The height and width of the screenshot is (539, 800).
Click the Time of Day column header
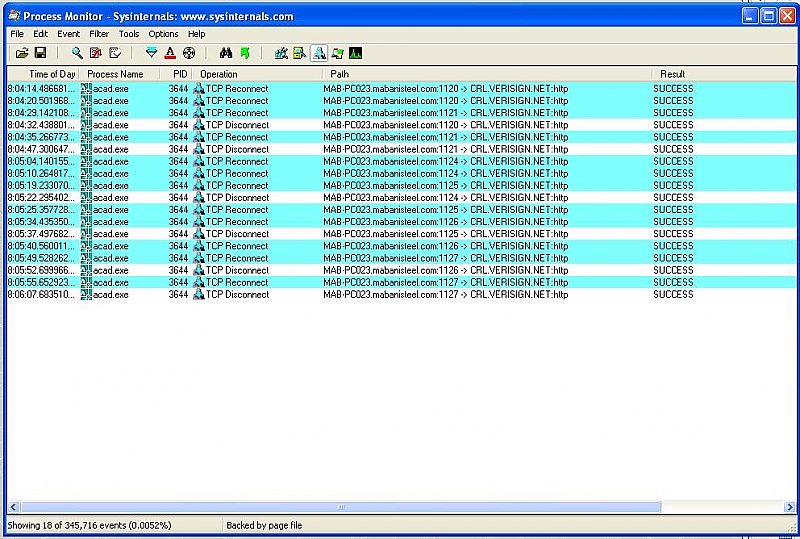click(43, 74)
